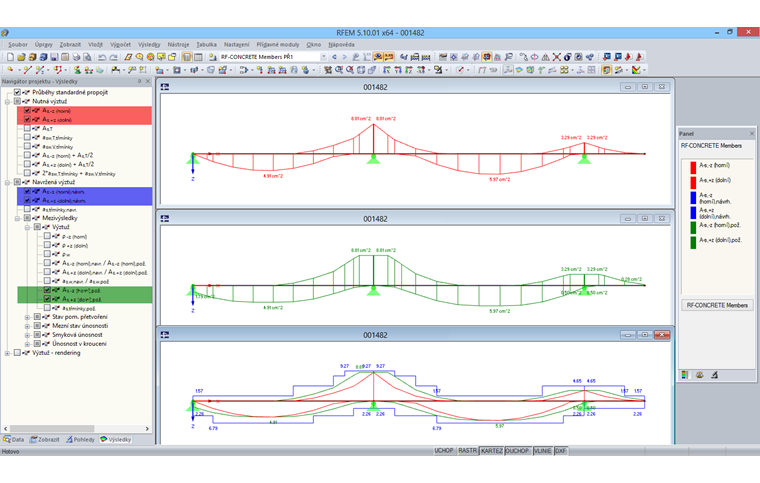Image resolution: width=760 pixels, height=483 pixels.
Task: Click the Print icon in the toolbar
Action: 76,57
